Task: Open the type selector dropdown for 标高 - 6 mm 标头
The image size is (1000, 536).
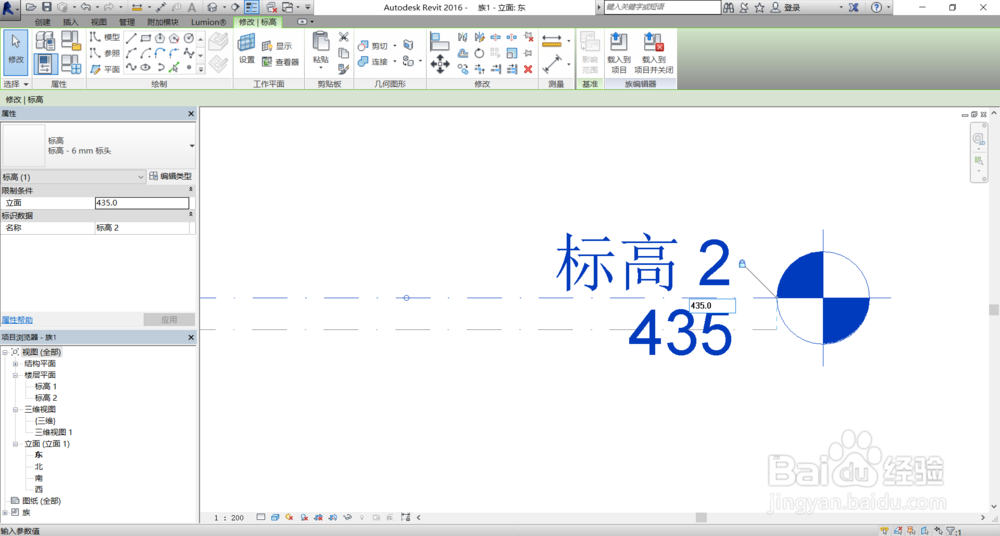Action: coord(192,145)
